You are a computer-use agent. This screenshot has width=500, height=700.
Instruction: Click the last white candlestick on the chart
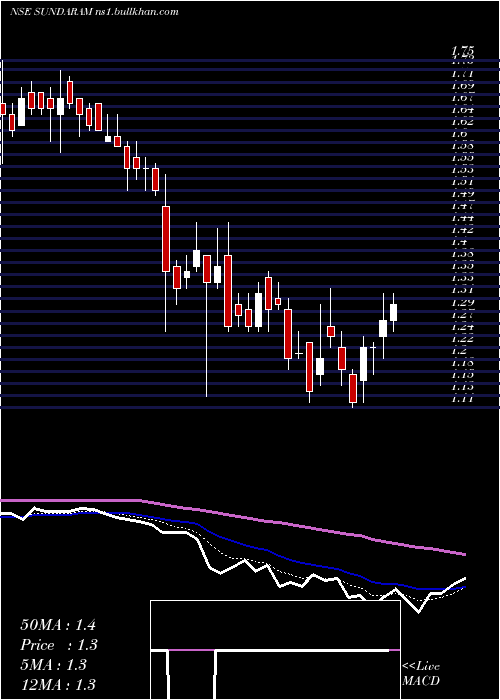[x=393, y=312]
